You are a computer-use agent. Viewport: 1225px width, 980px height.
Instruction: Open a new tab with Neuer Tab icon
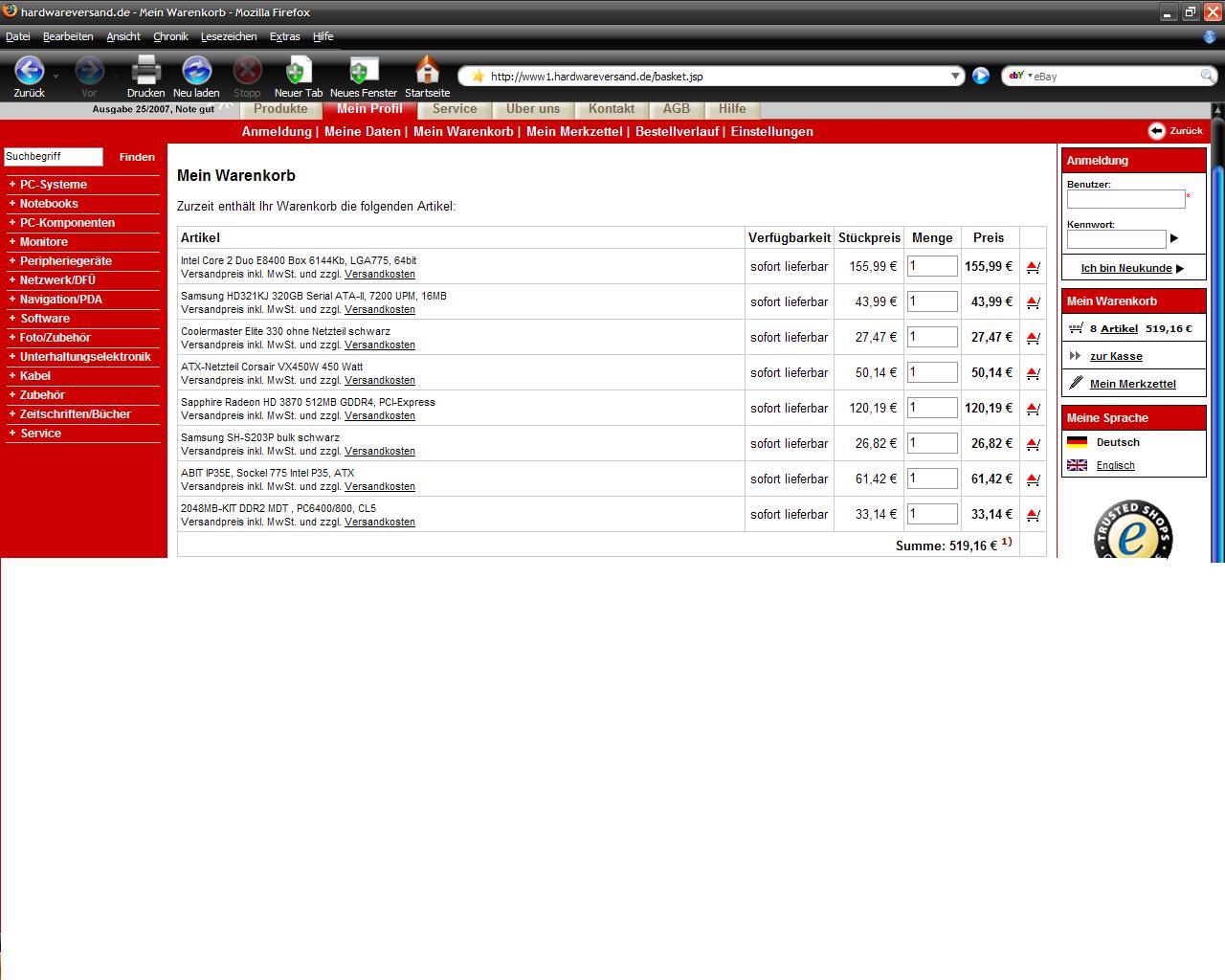[299, 70]
